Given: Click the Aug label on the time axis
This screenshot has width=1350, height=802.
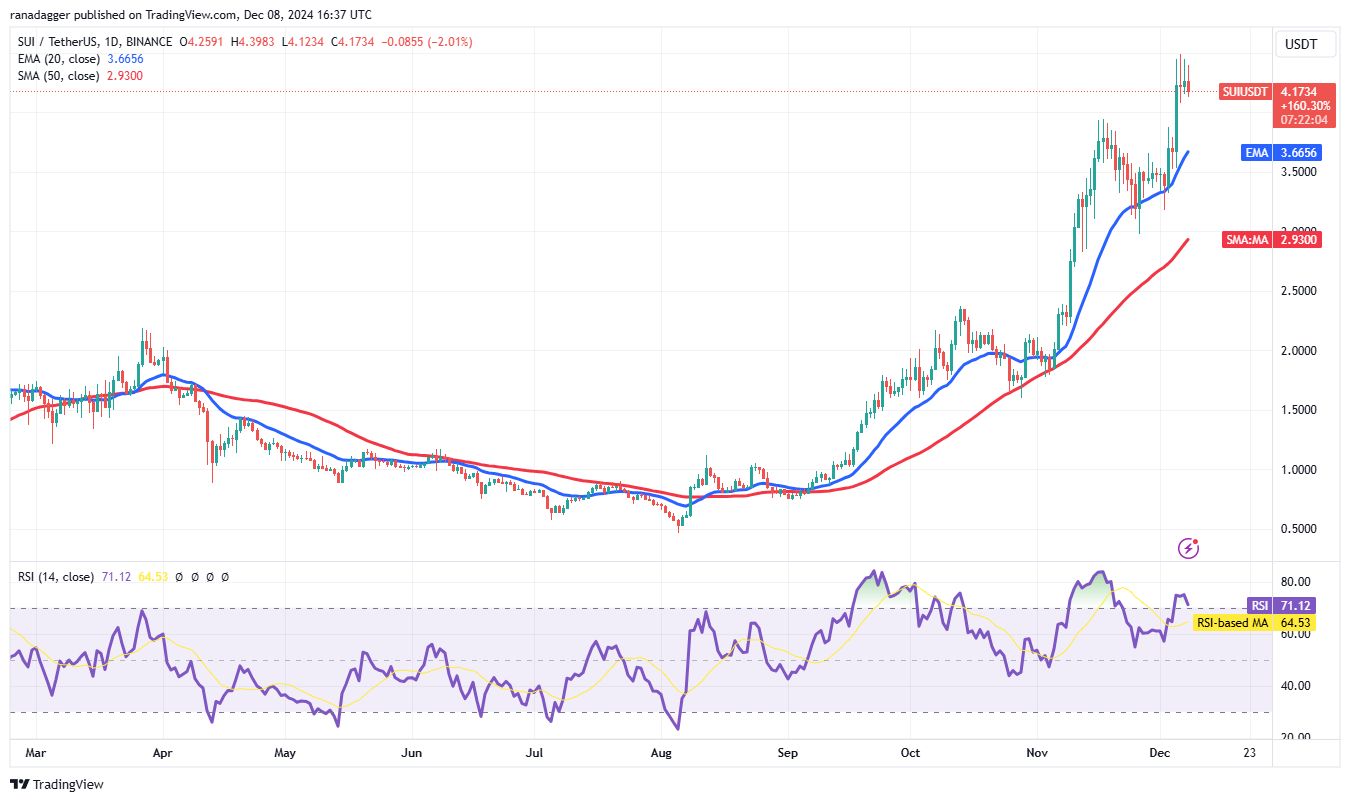Looking at the screenshot, I should pyautogui.click(x=659, y=751).
